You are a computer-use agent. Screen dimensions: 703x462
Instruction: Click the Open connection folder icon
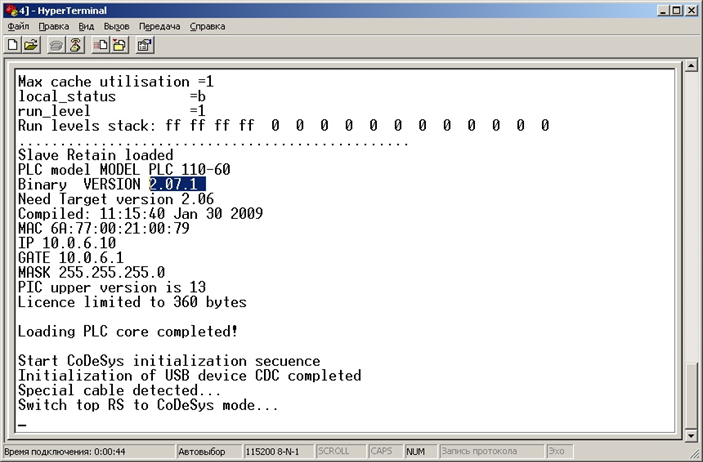(x=31, y=45)
